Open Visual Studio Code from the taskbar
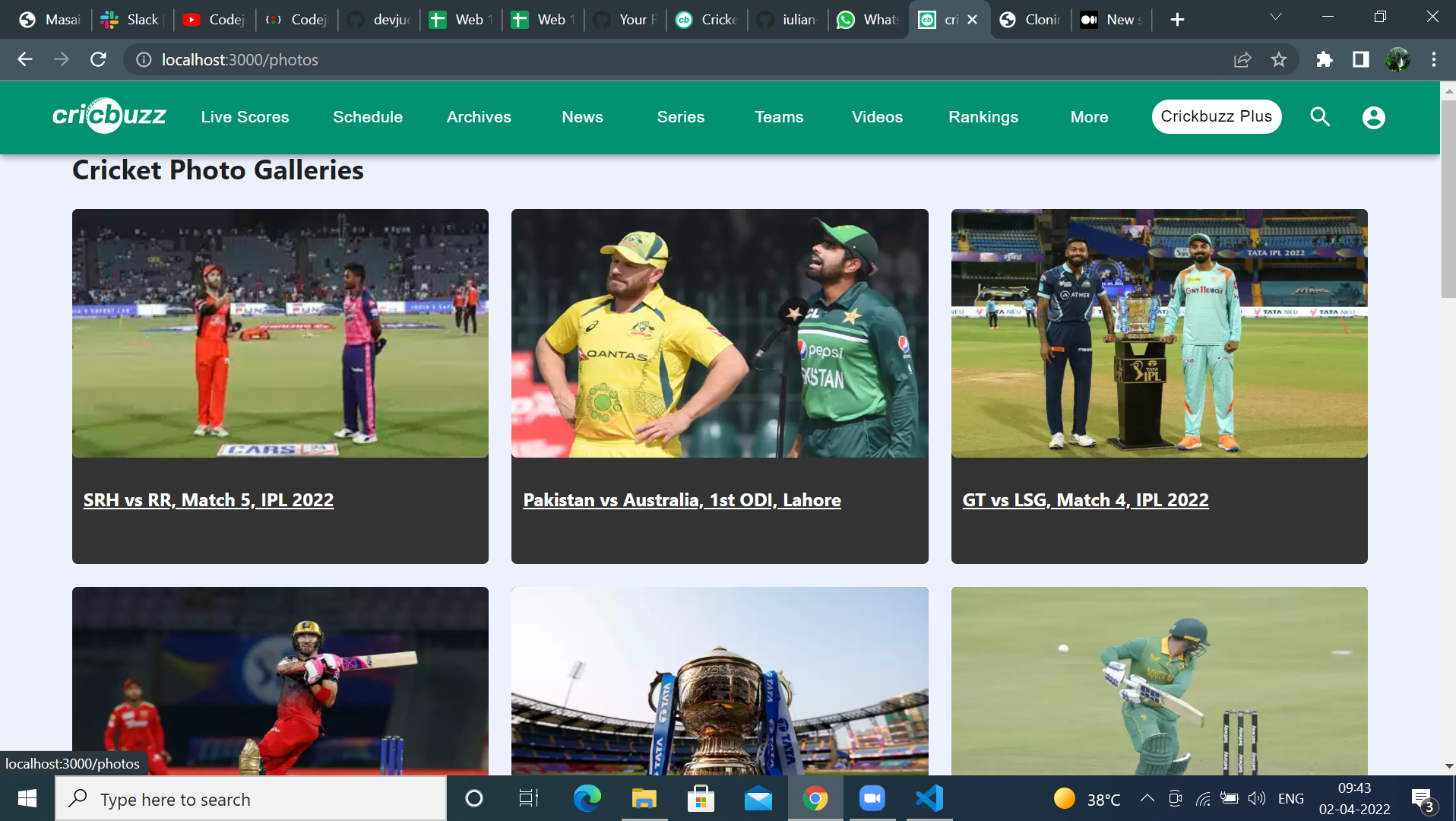Screen dimensions: 1456x821 pyautogui.click(x=929, y=798)
